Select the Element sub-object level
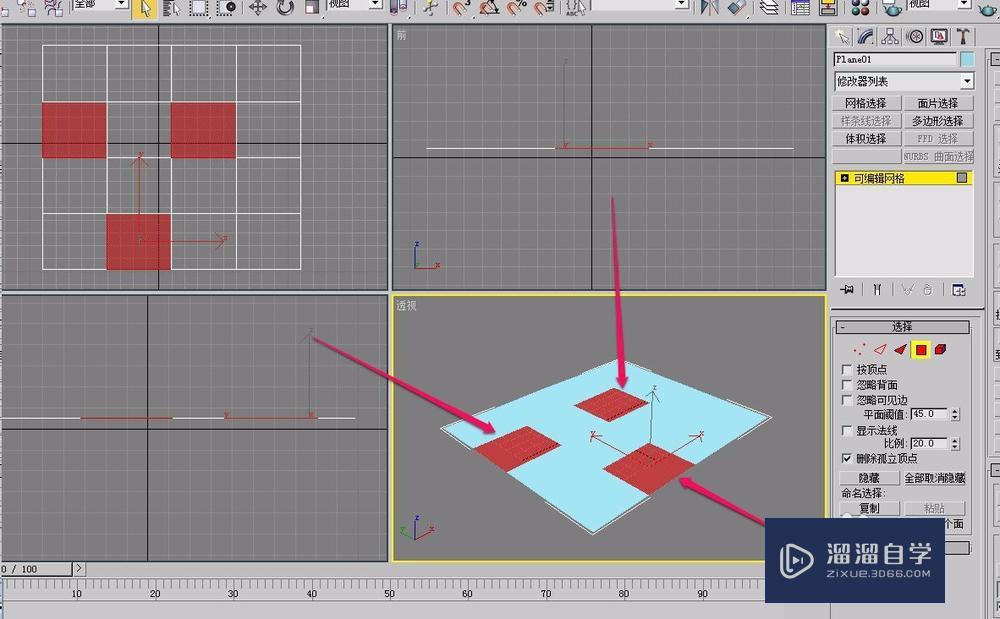Viewport: 1000px width, 619px height. click(940, 349)
